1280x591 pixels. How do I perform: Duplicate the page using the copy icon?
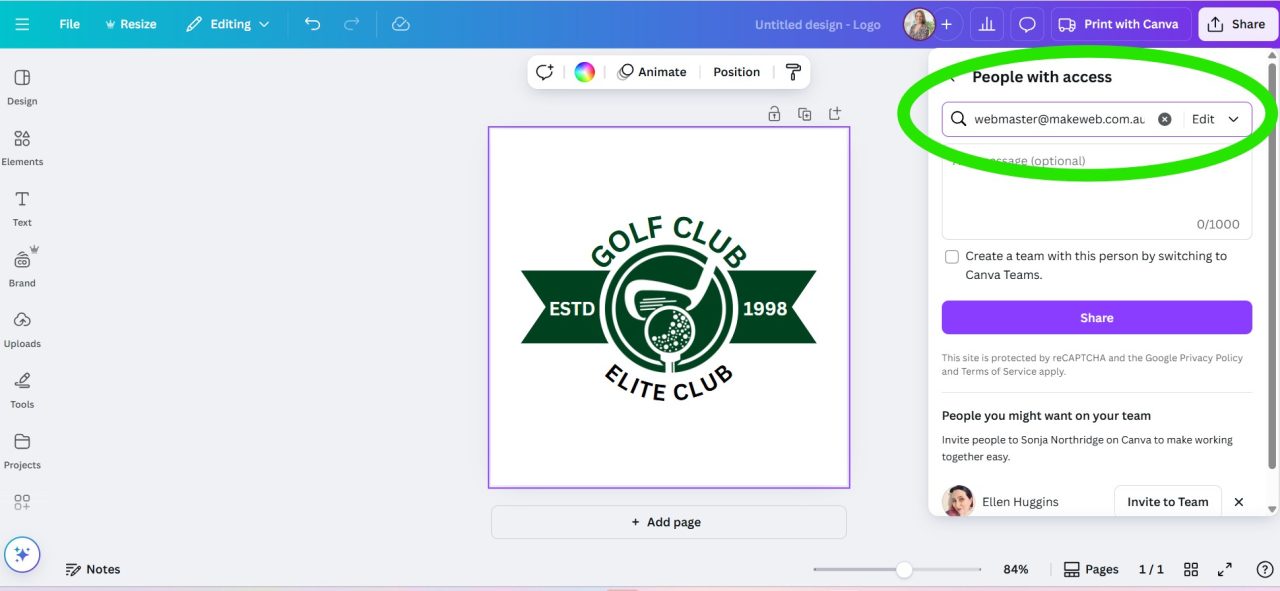pos(804,113)
